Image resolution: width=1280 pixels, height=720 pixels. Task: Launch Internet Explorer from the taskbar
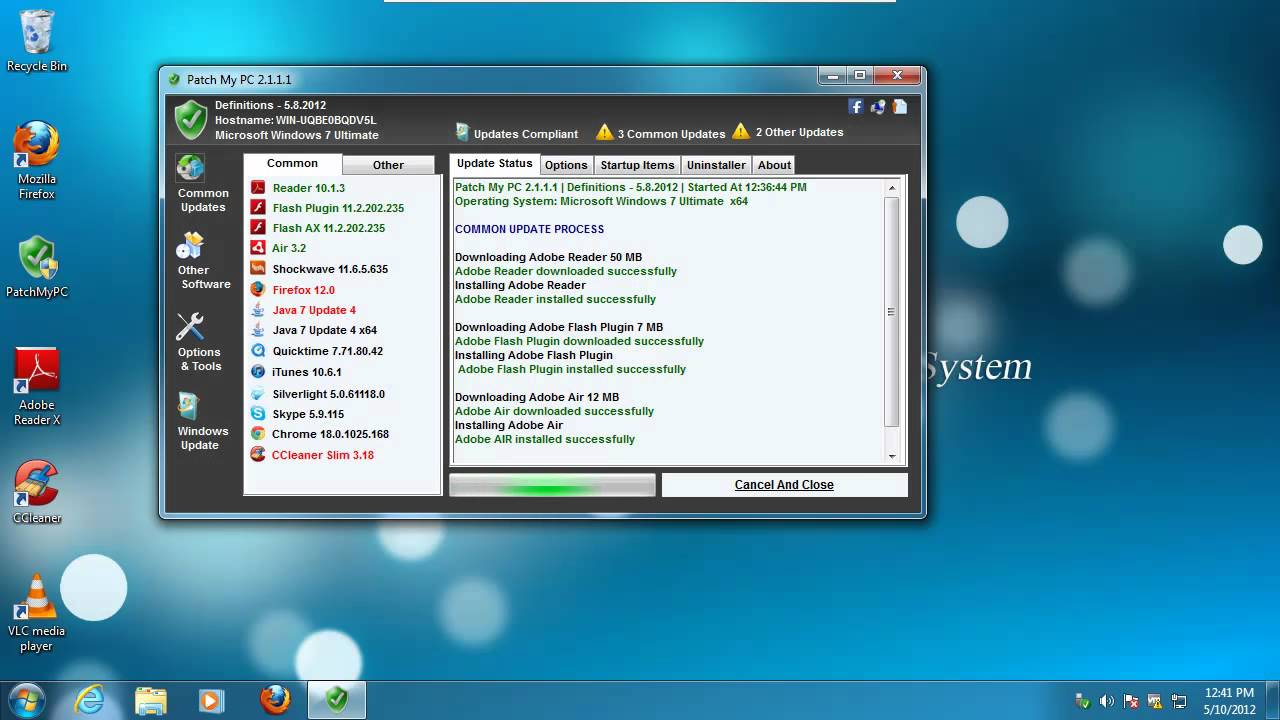(90, 700)
